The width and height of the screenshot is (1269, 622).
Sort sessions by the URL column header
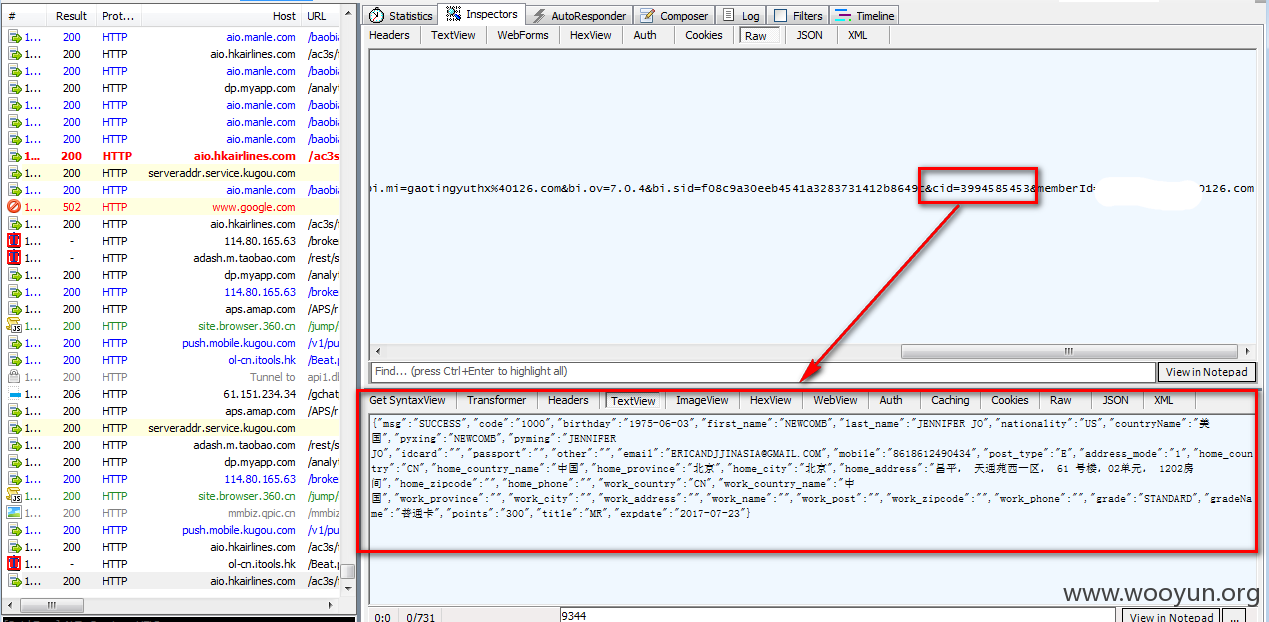pos(321,16)
